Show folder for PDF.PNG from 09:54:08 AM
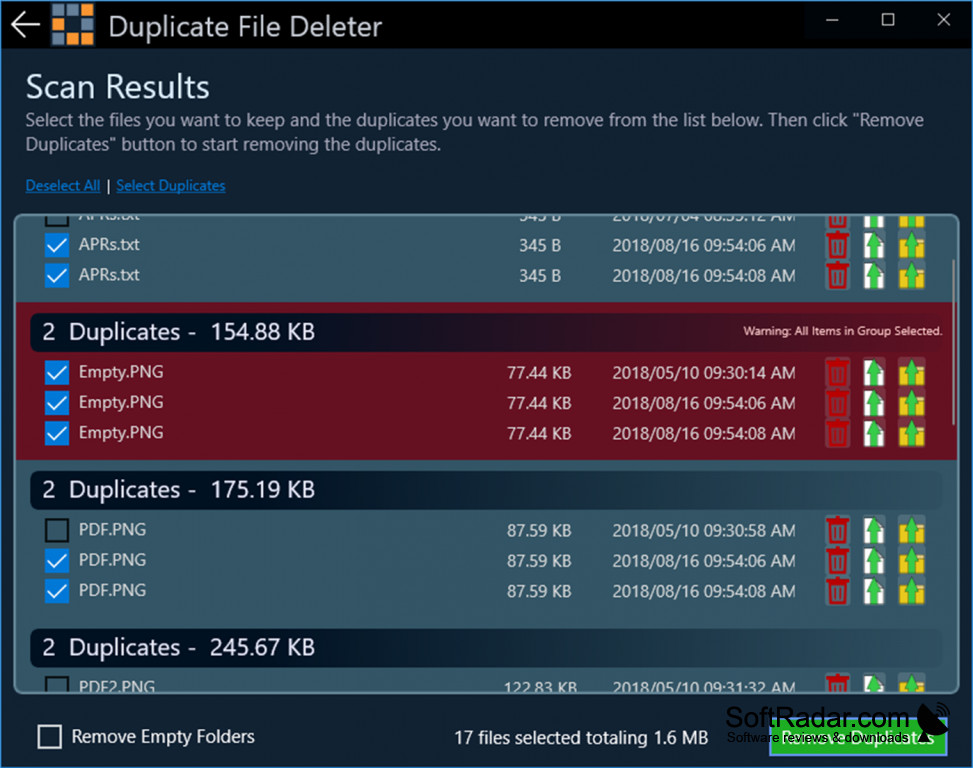 (911, 591)
